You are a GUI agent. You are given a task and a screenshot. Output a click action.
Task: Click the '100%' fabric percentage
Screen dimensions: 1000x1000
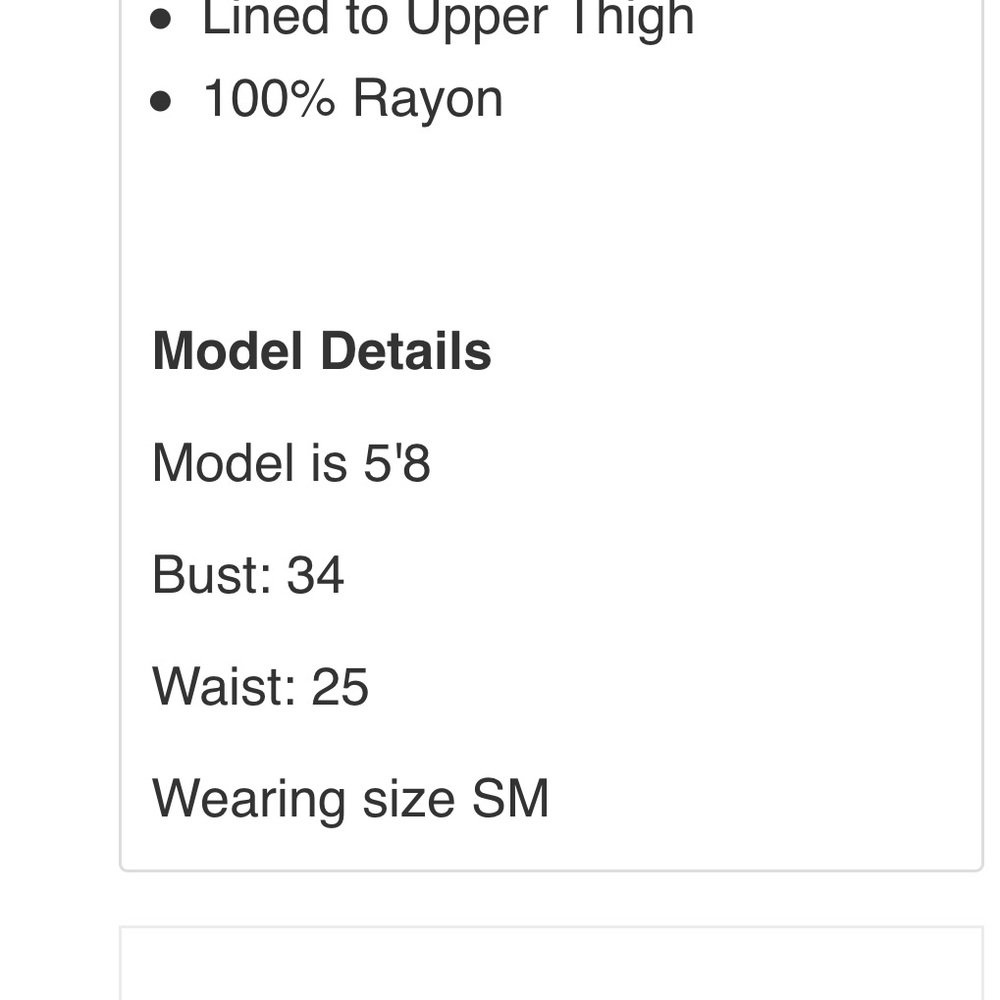click(269, 99)
